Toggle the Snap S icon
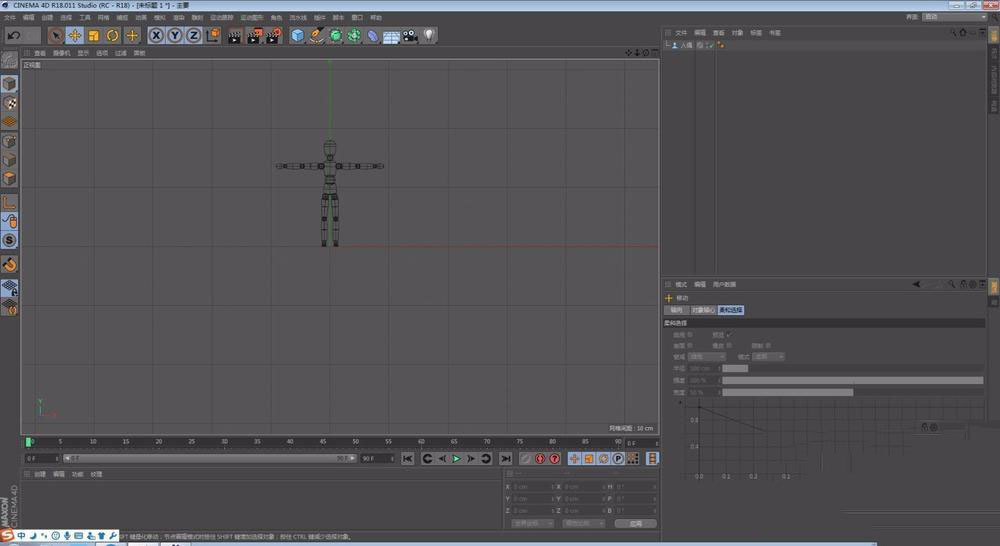1000x546 pixels. point(10,240)
